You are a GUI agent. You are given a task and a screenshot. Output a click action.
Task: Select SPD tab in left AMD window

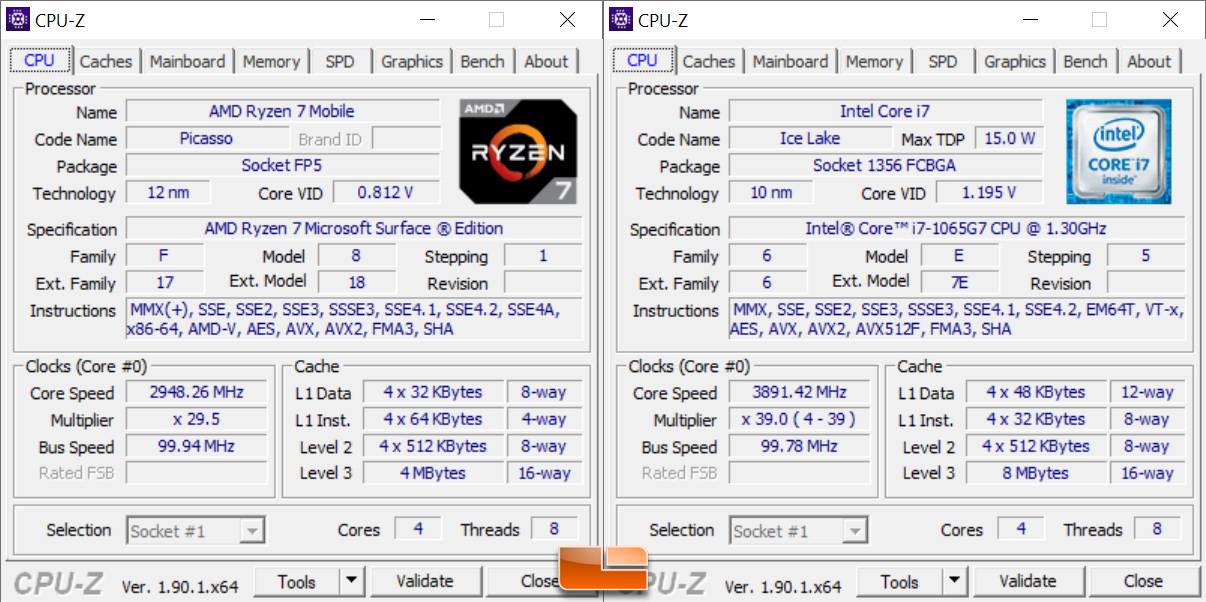(340, 61)
